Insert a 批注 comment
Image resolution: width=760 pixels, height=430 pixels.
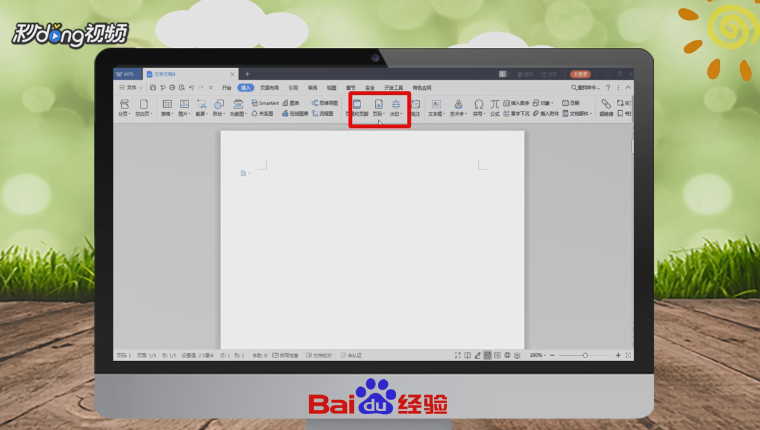click(x=415, y=108)
